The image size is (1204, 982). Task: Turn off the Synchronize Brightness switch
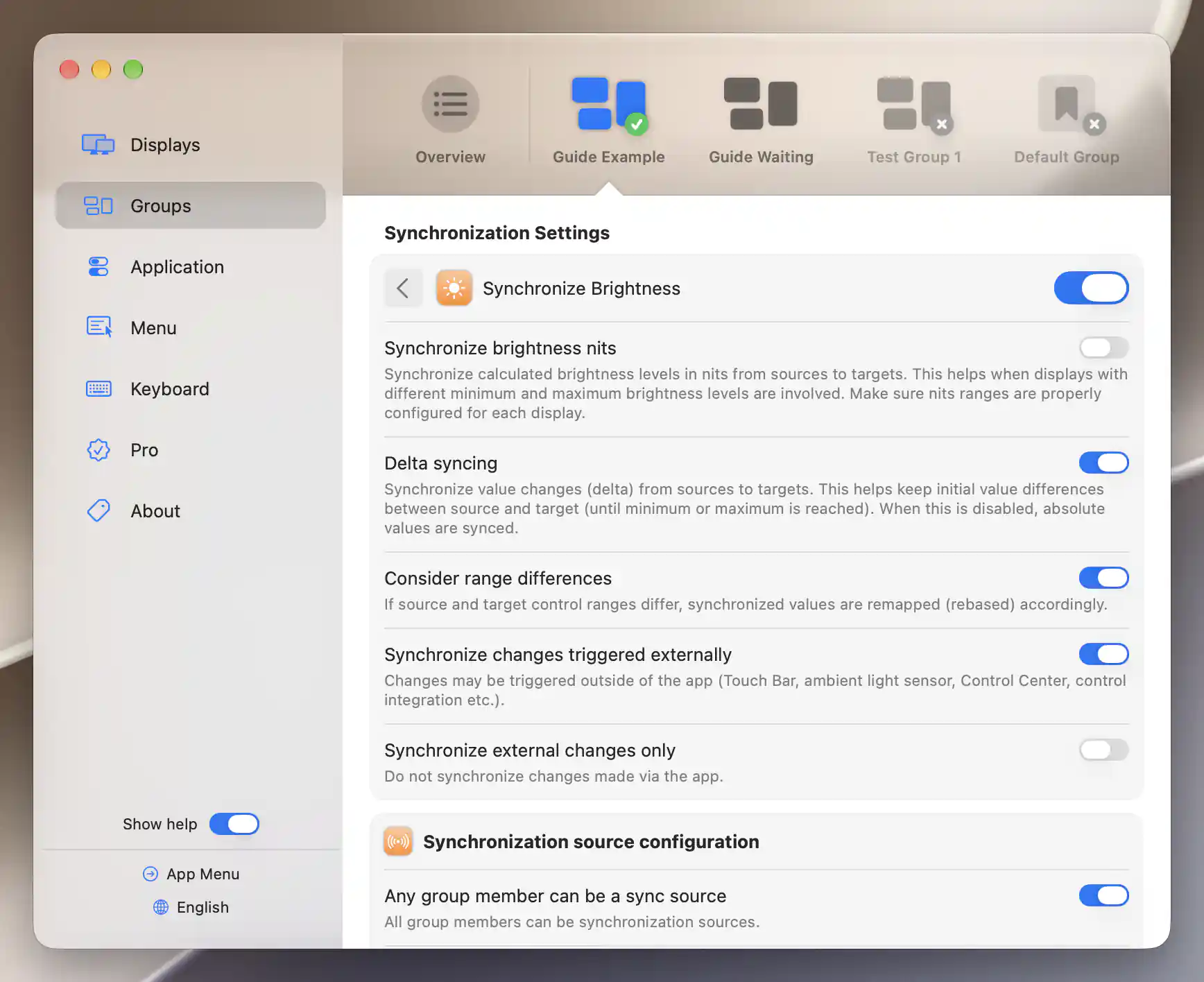click(1091, 288)
